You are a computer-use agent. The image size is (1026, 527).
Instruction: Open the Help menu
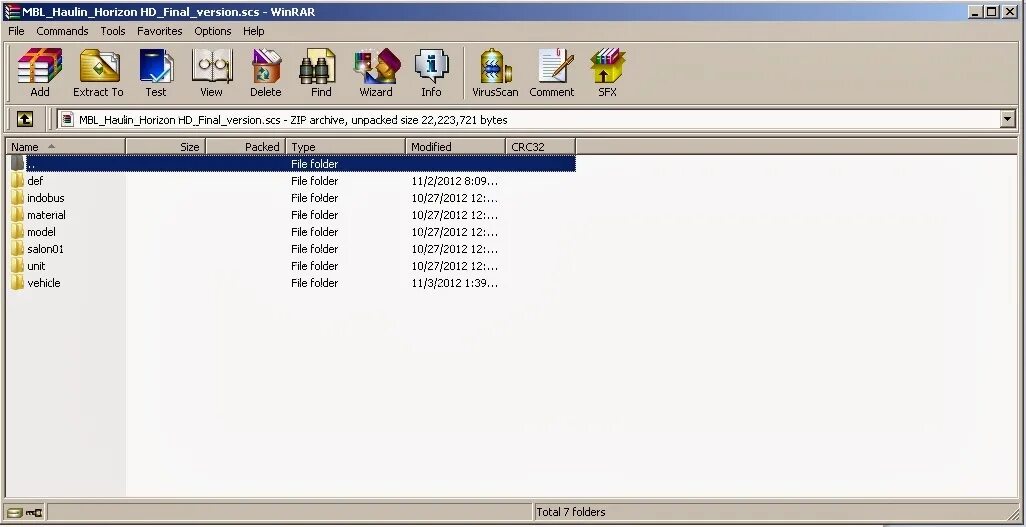(x=253, y=31)
